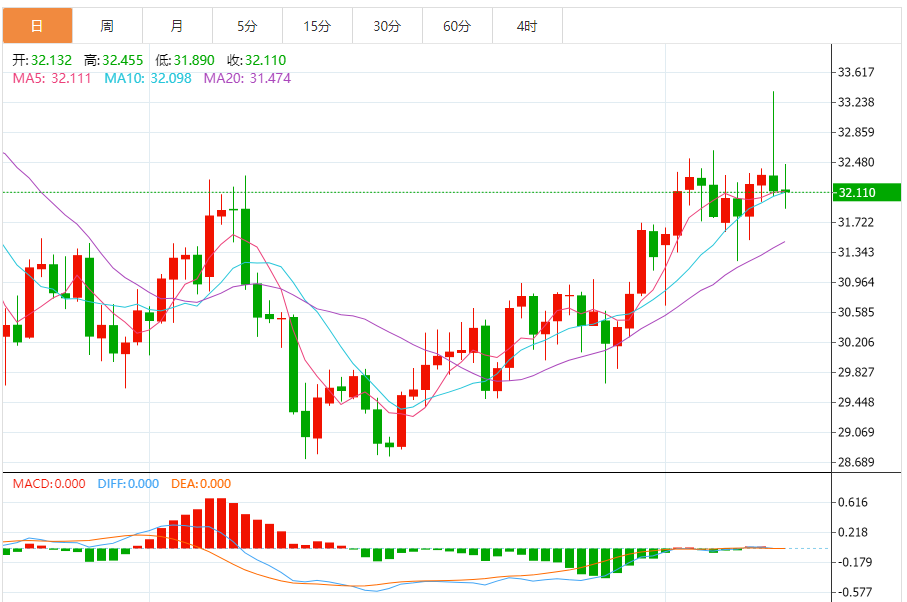The image size is (907, 602).
Task: Select the MA5: 32.111 indicator label
Action: 52,78
